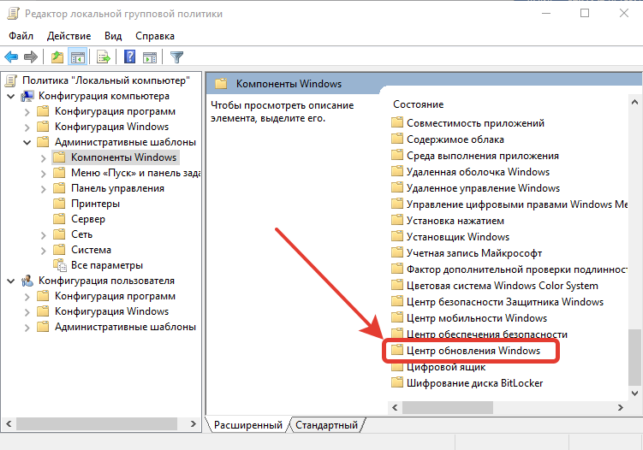This screenshot has height=450, width=643.
Task: Select Компоненты Windows in the tree
Action: pyautogui.click(x=123, y=158)
